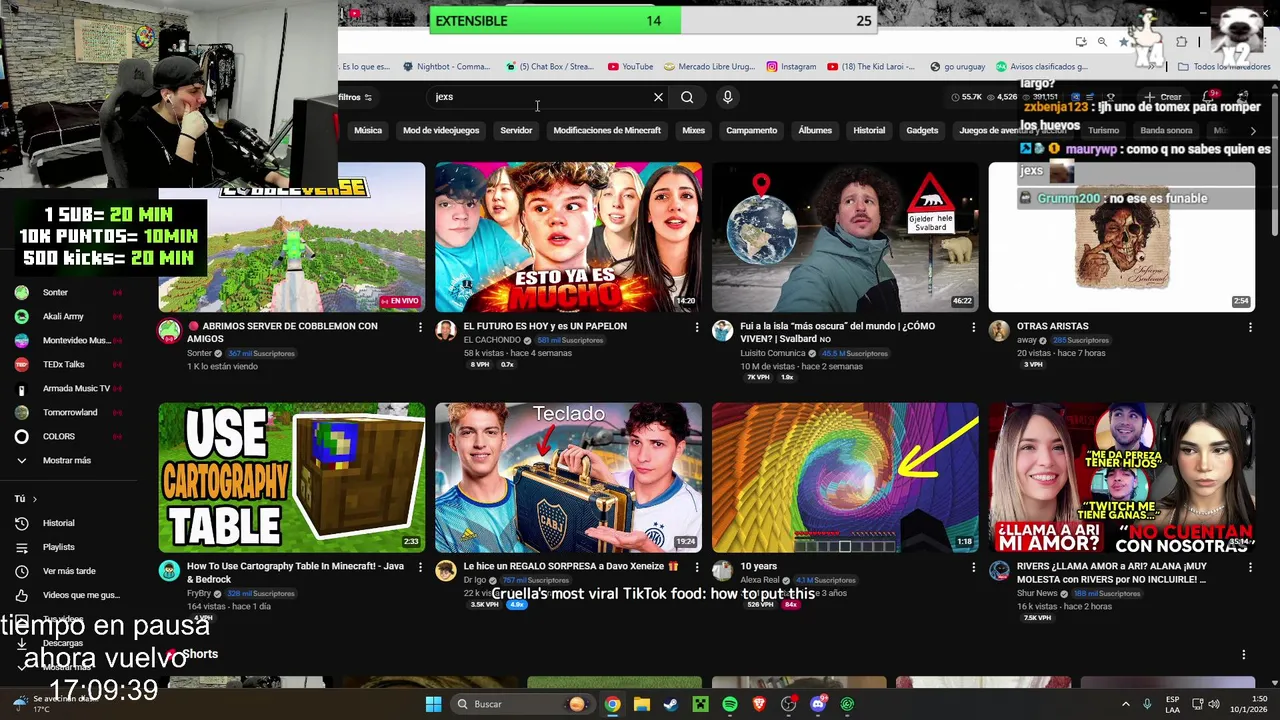Open The Kid Laroi bookmark
The image size is (1280, 720).
click(x=870, y=67)
